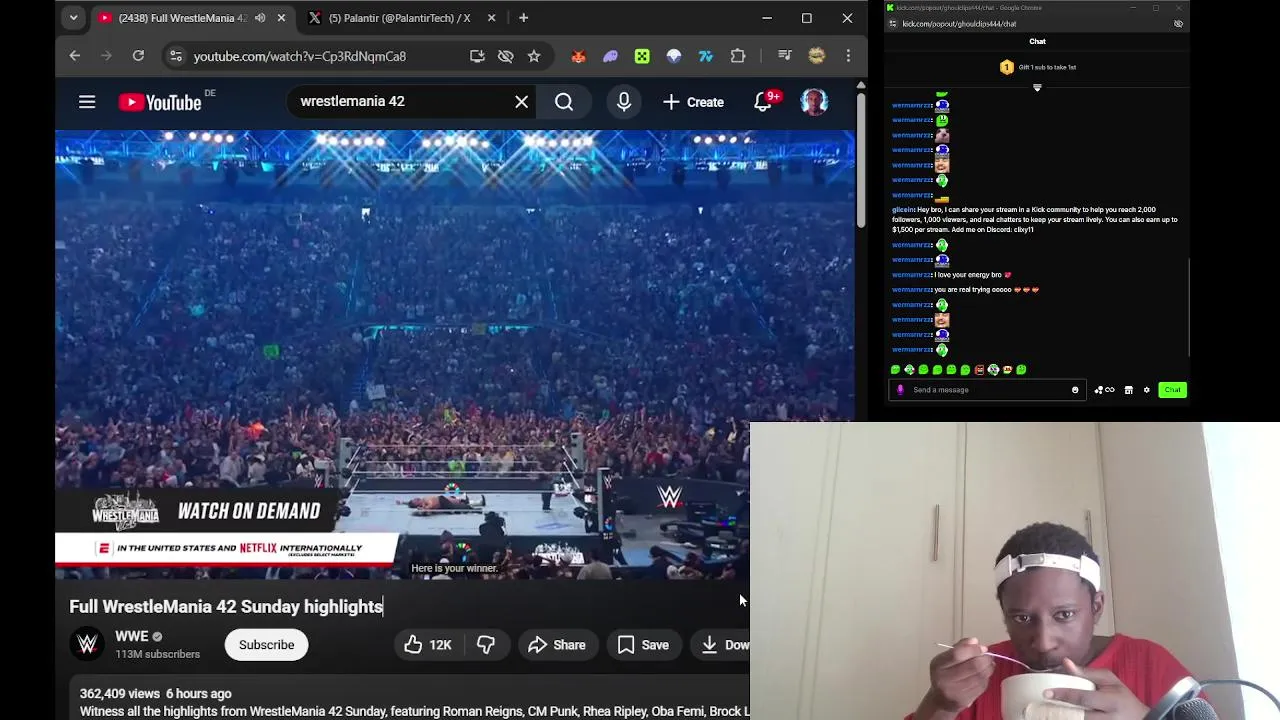Open the Chrome three-dot menu
Screen dimensions: 1280x720
[848, 56]
